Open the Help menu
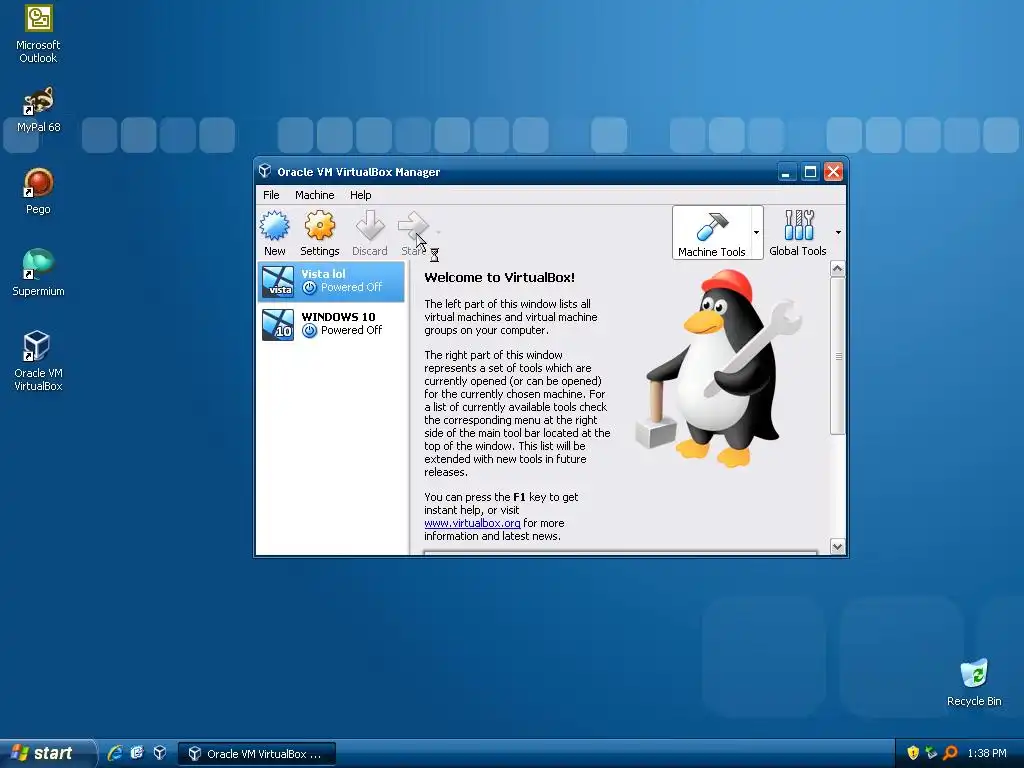This screenshot has height=768, width=1024. [360, 195]
